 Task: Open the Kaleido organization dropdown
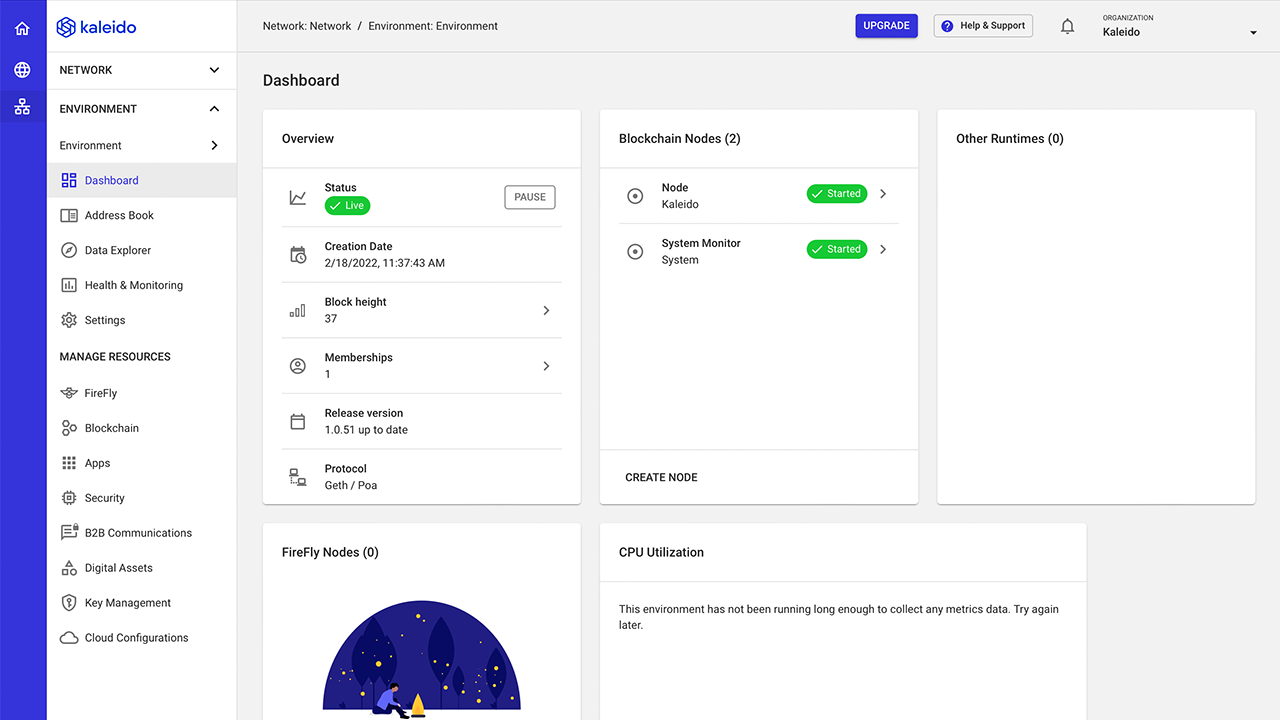(x=1251, y=31)
